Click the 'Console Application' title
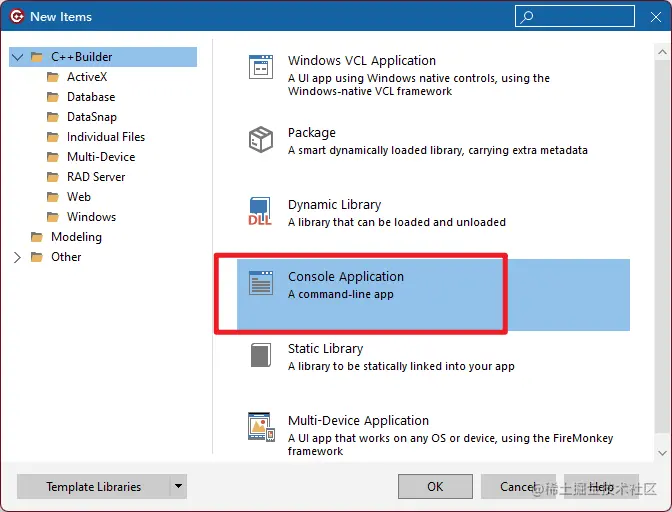 (346, 276)
